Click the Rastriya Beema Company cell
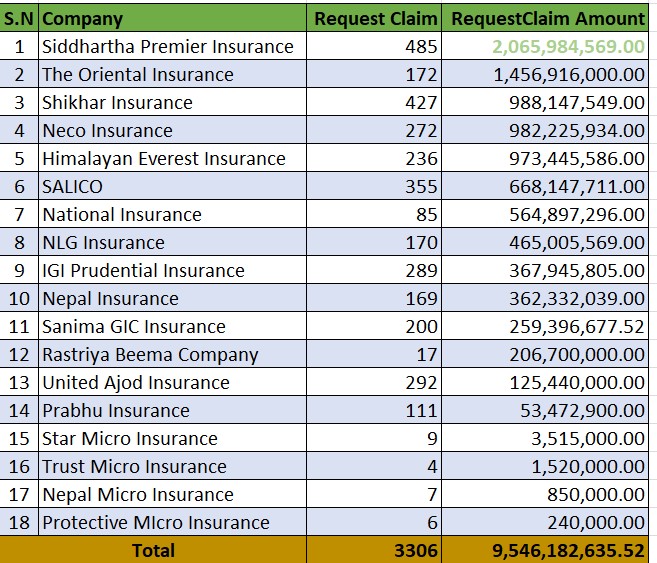This screenshot has height=563, width=657. (x=150, y=354)
